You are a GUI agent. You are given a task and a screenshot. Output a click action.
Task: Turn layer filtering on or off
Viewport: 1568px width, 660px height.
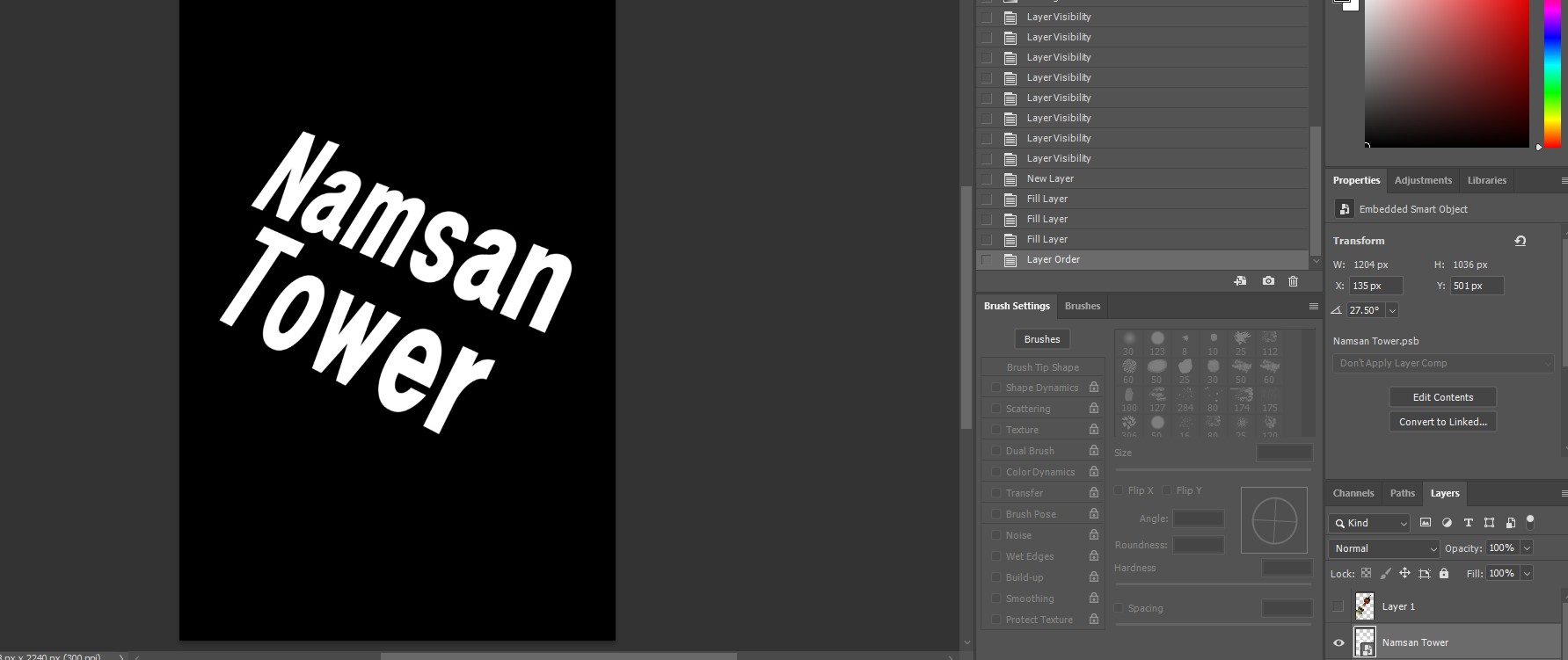(x=1530, y=521)
